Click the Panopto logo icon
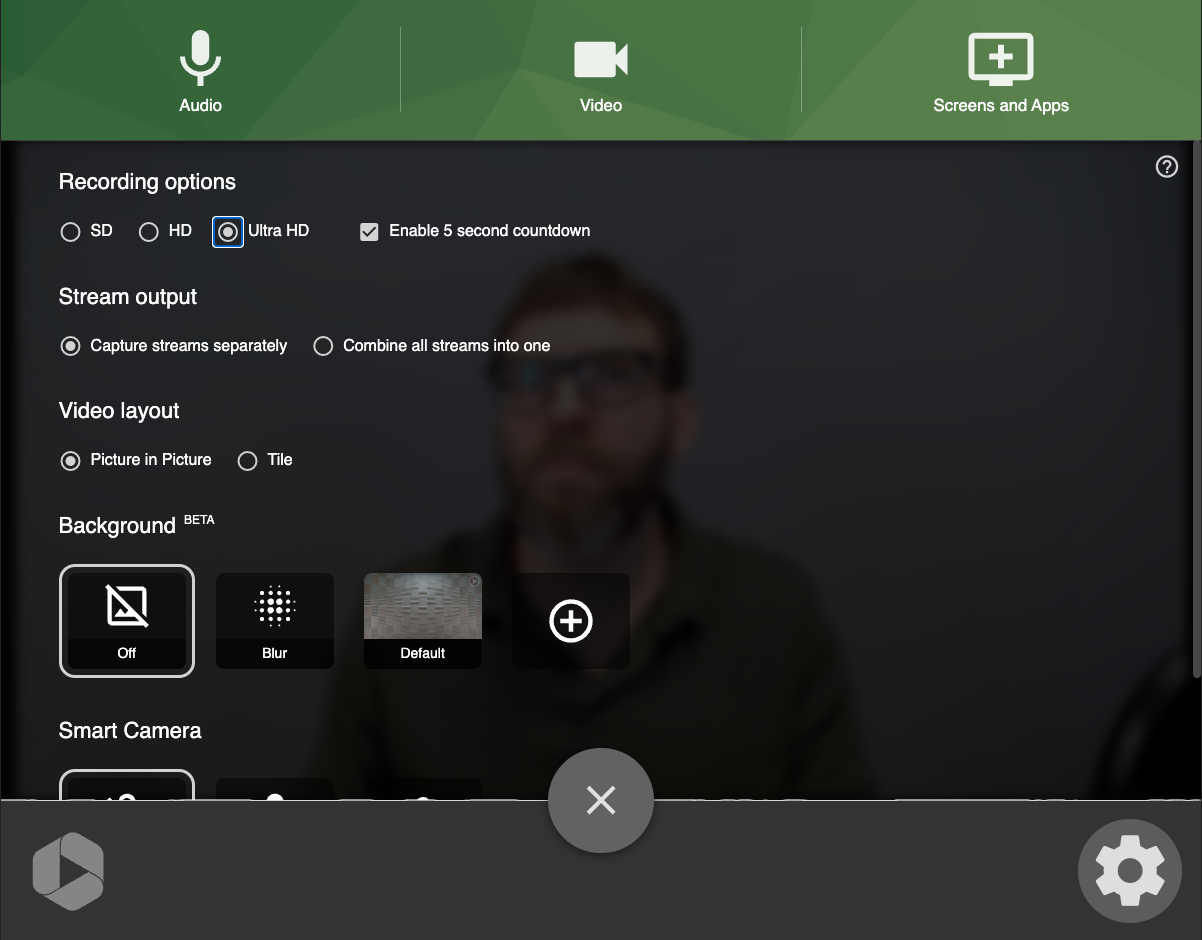The width and height of the screenshot is (1202, 940). (68, 871)
